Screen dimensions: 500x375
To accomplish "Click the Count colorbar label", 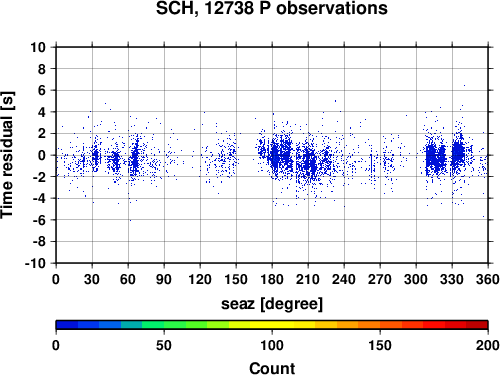I will pyautogui.click(x=272, y=368).
